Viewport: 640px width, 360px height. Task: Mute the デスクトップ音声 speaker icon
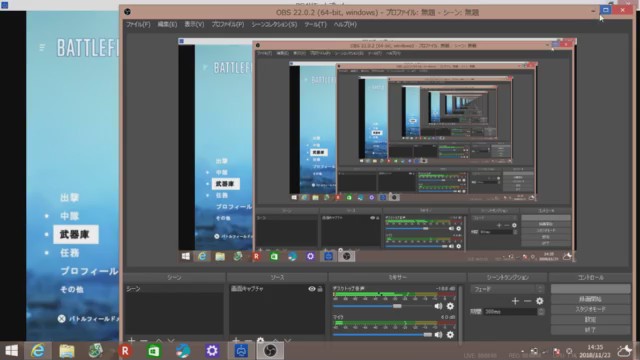(438, 306)
